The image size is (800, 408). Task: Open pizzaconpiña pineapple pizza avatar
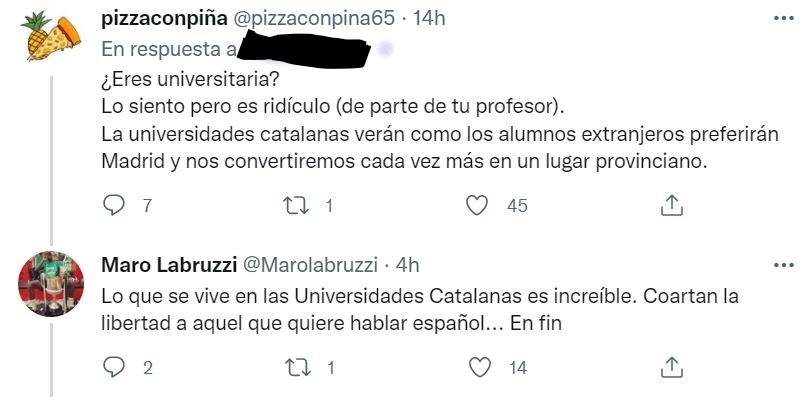coord(52,37)
